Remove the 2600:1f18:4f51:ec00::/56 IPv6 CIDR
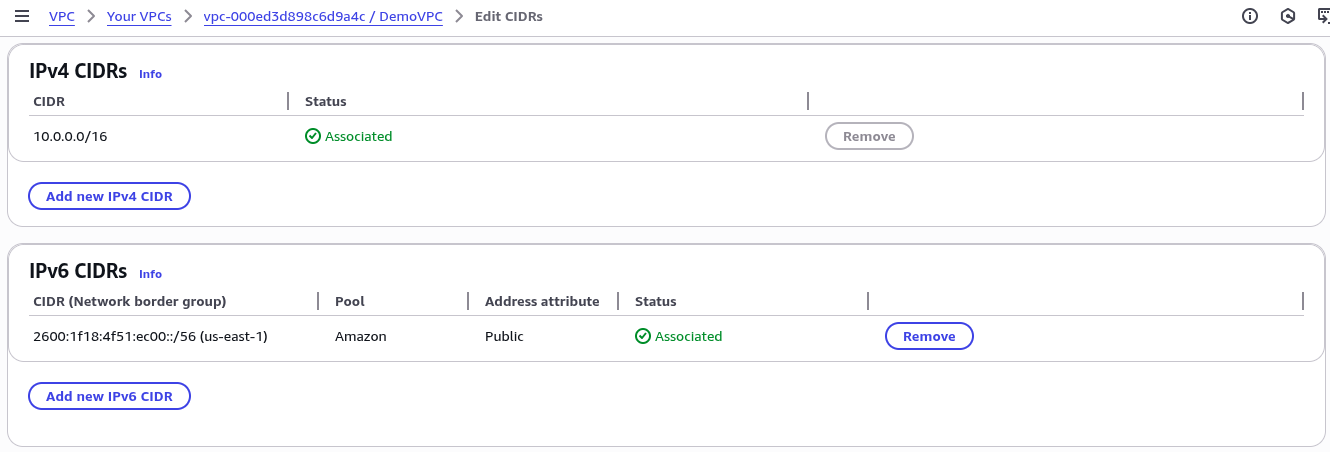Viewport: 1330px width, 452px height. (929, 336)
